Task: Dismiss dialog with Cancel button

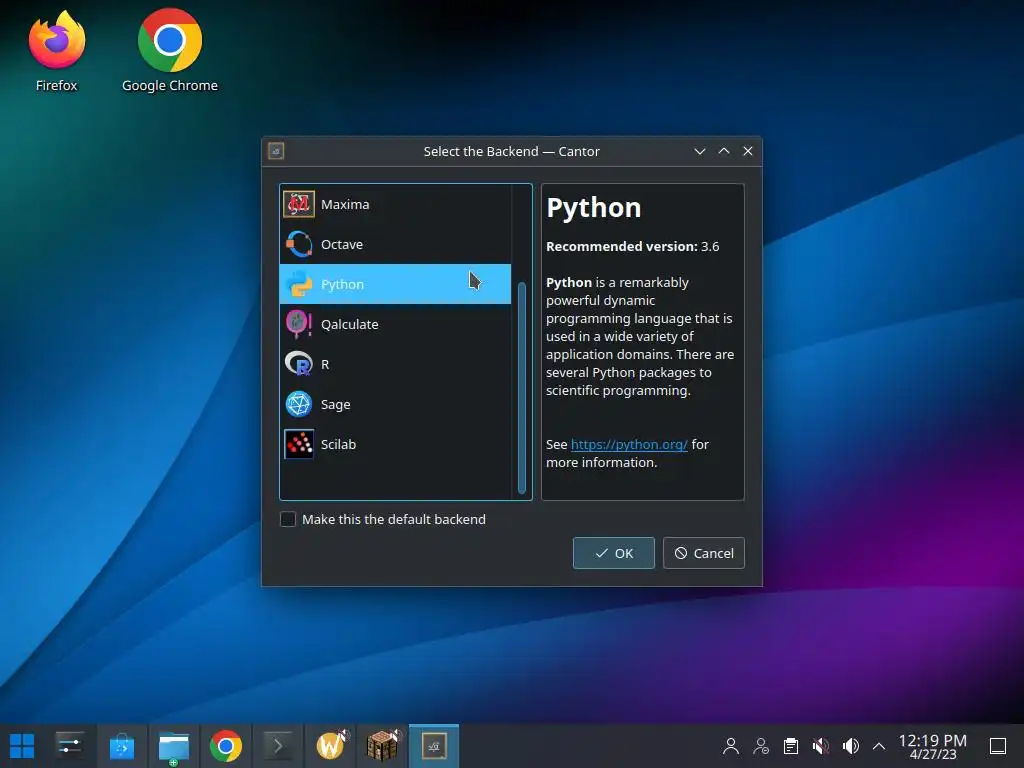Action: [703, 553]
